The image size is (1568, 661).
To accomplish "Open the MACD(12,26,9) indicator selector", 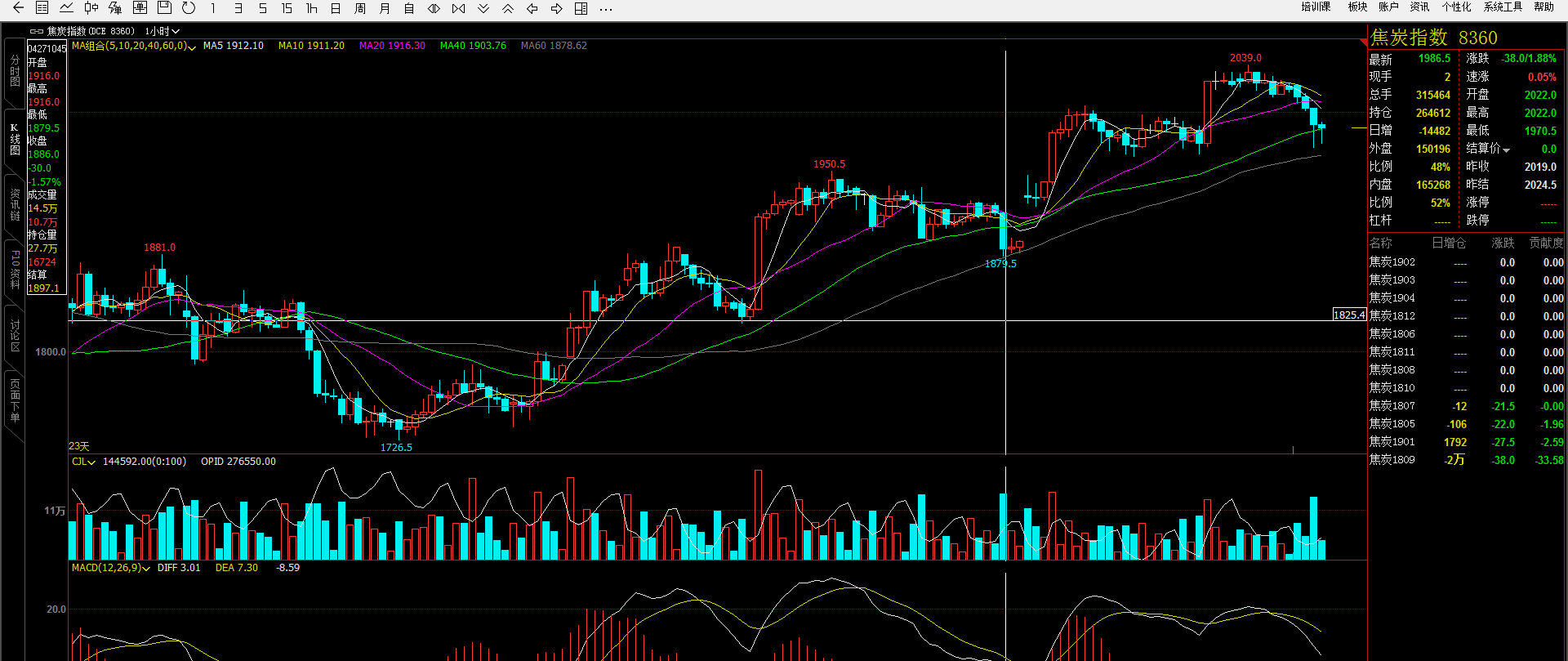I will click(x=110, y=568).
